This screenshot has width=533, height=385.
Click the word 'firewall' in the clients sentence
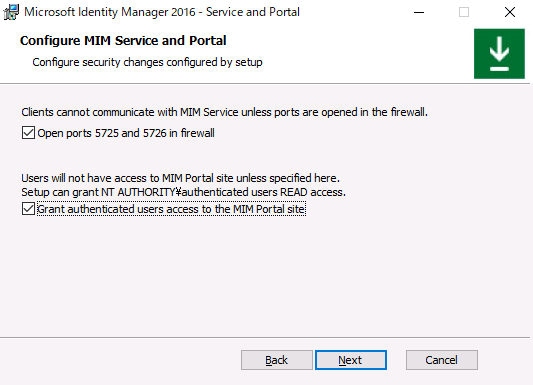(x=409, y=112)
